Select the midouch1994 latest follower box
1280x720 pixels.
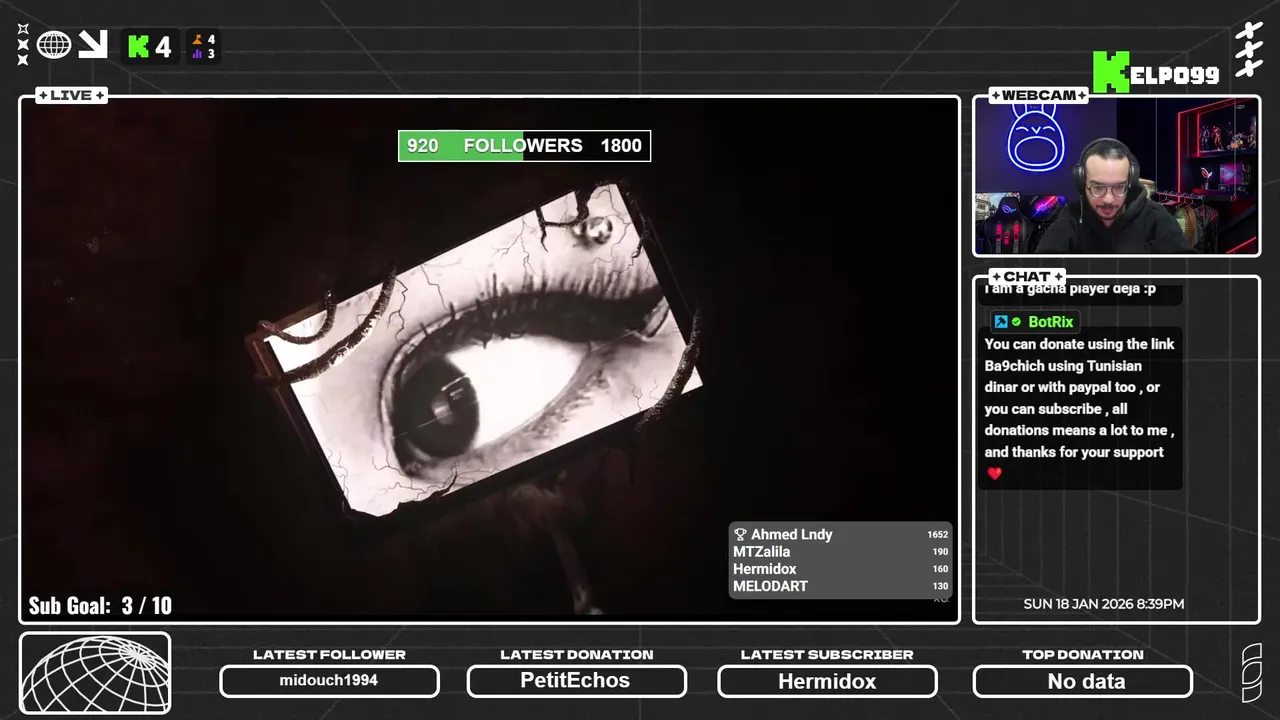[x=329, y=681]
